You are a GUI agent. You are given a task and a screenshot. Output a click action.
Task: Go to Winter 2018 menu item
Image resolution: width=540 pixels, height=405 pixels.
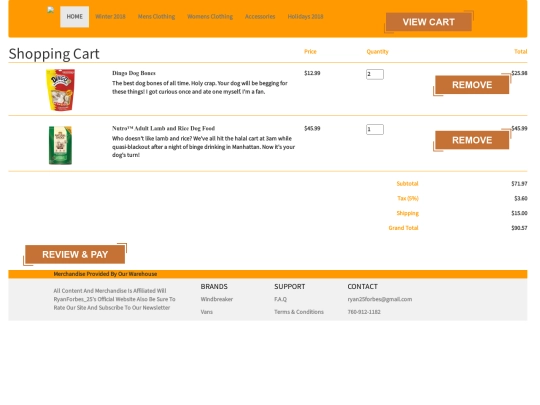coord(110,17)
